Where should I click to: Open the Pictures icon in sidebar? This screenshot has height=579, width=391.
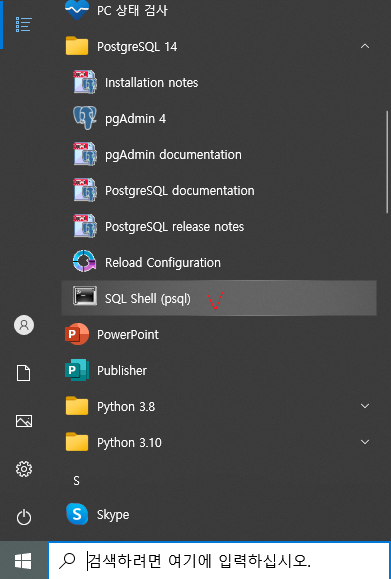coord(24,421)
